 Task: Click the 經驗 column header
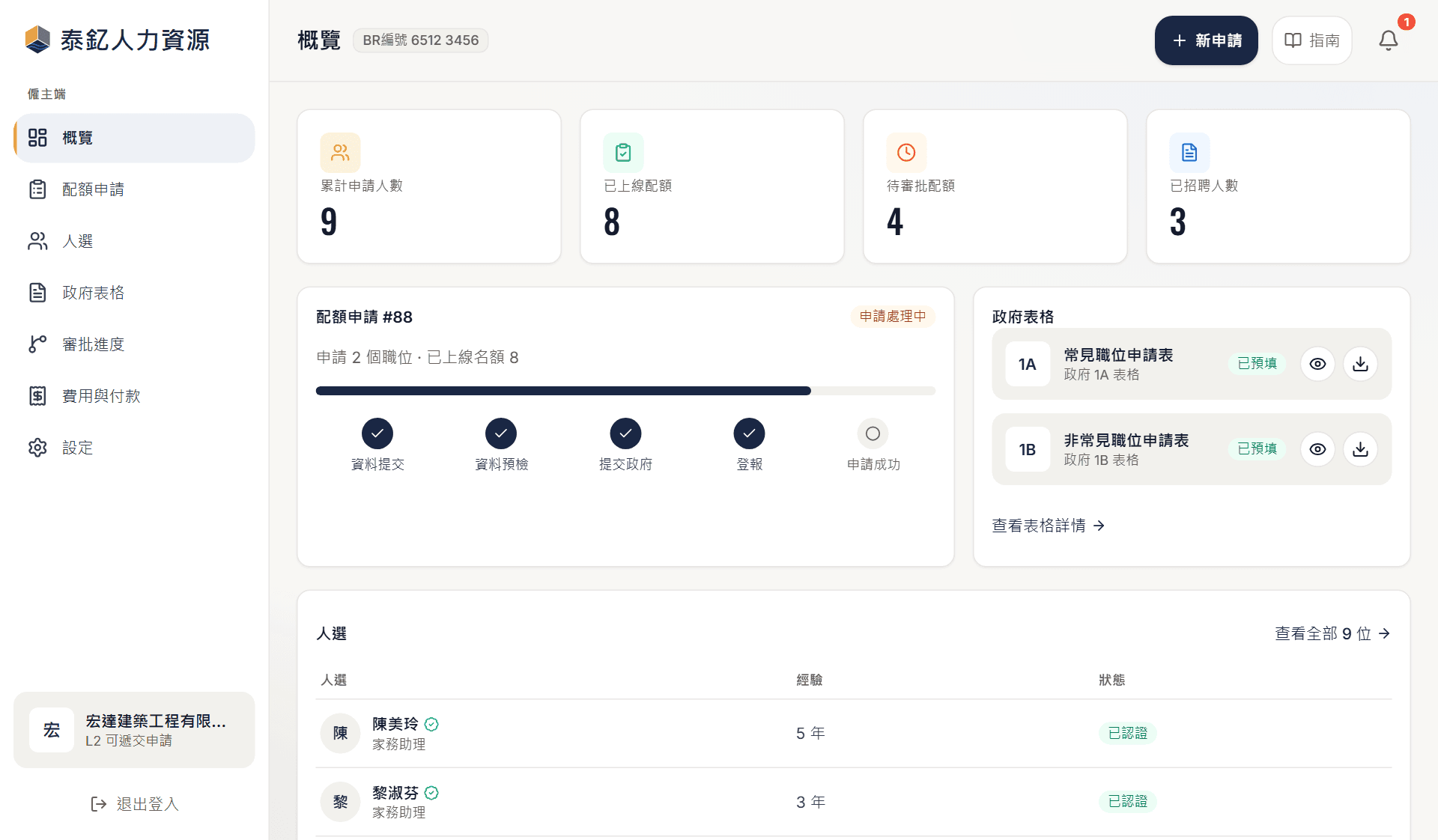(810, 680)
